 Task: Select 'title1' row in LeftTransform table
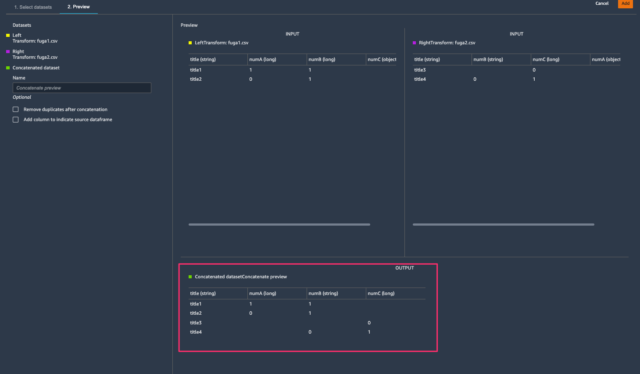click(x=292, y=70)
